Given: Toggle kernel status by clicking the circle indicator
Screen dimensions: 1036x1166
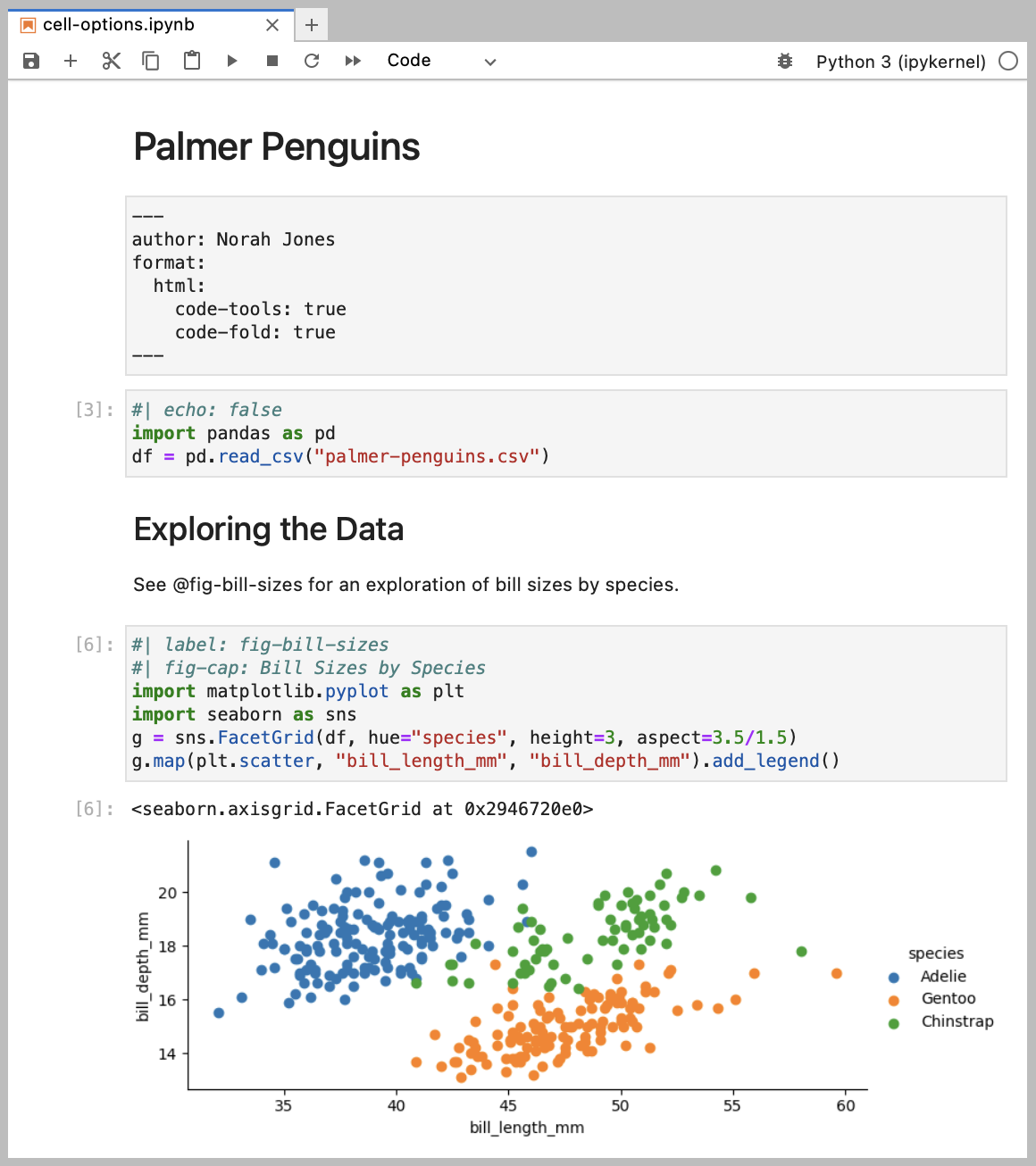Looking at the screenshot, I should (x=1008, y=61).
